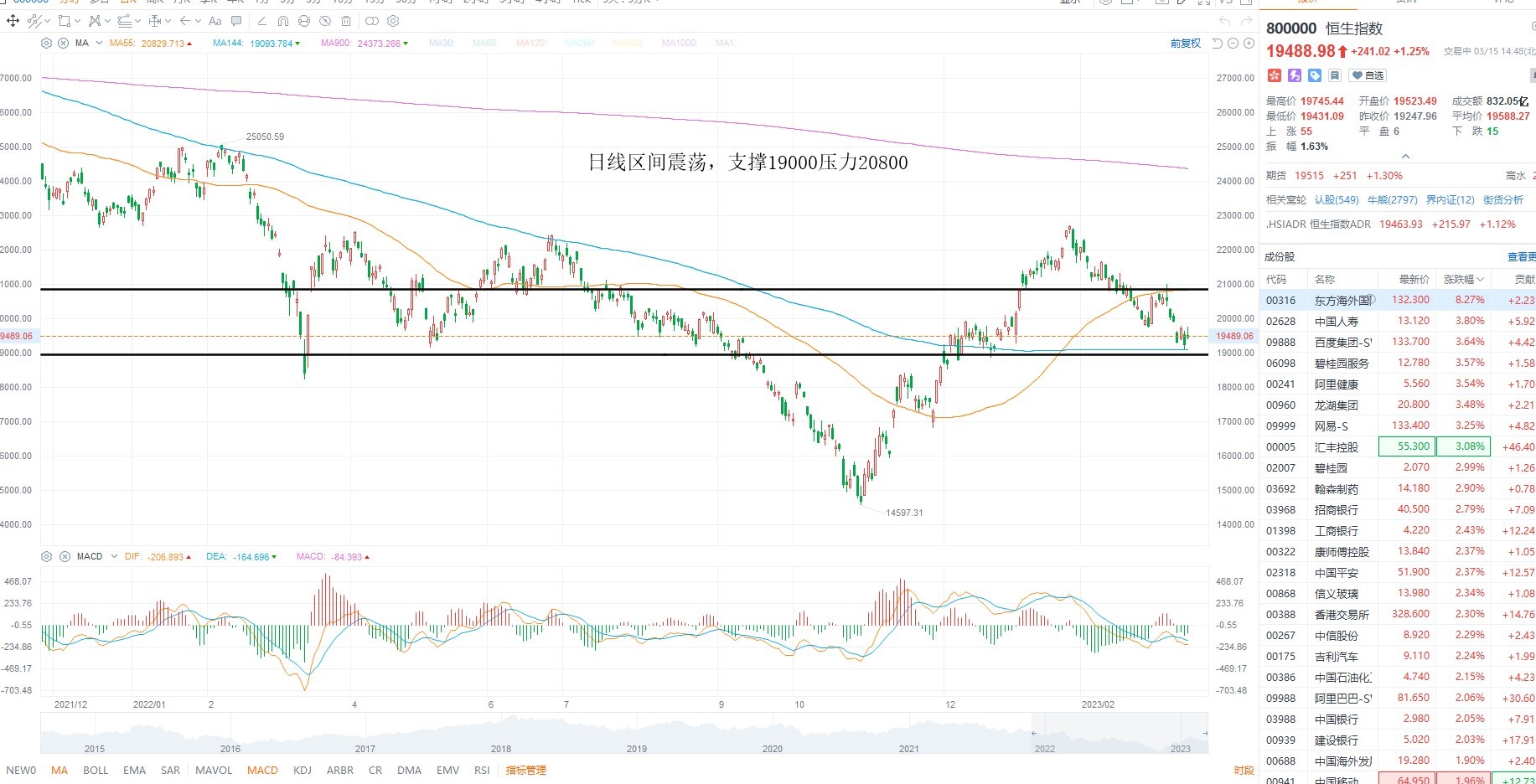The width and height of the screenshot is (1536, 784).
Task: Click the 2022 range in timeline navigator
Action: 1045,749
